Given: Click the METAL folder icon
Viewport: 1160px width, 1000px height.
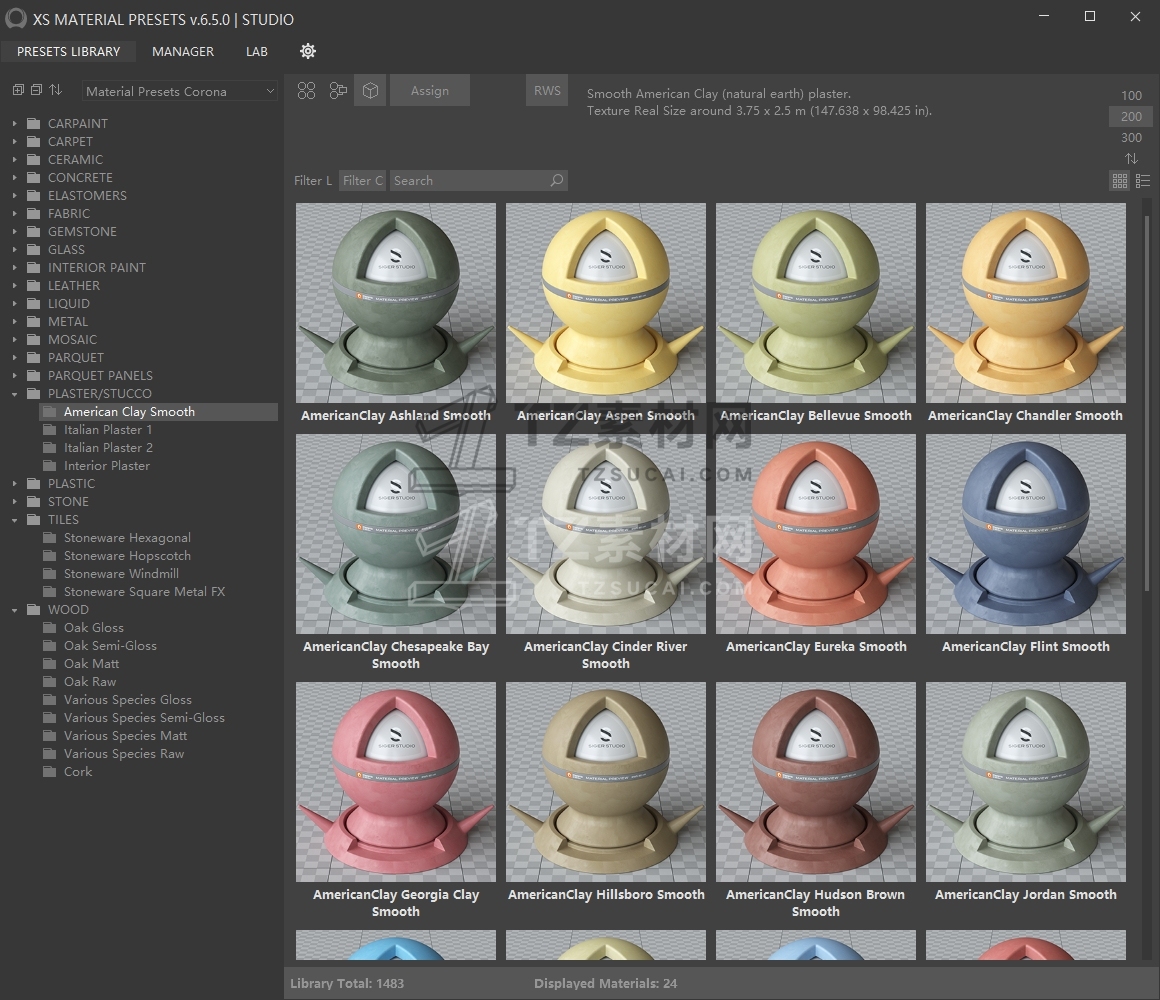Looking at the screenshot, I should click(34, 321).
